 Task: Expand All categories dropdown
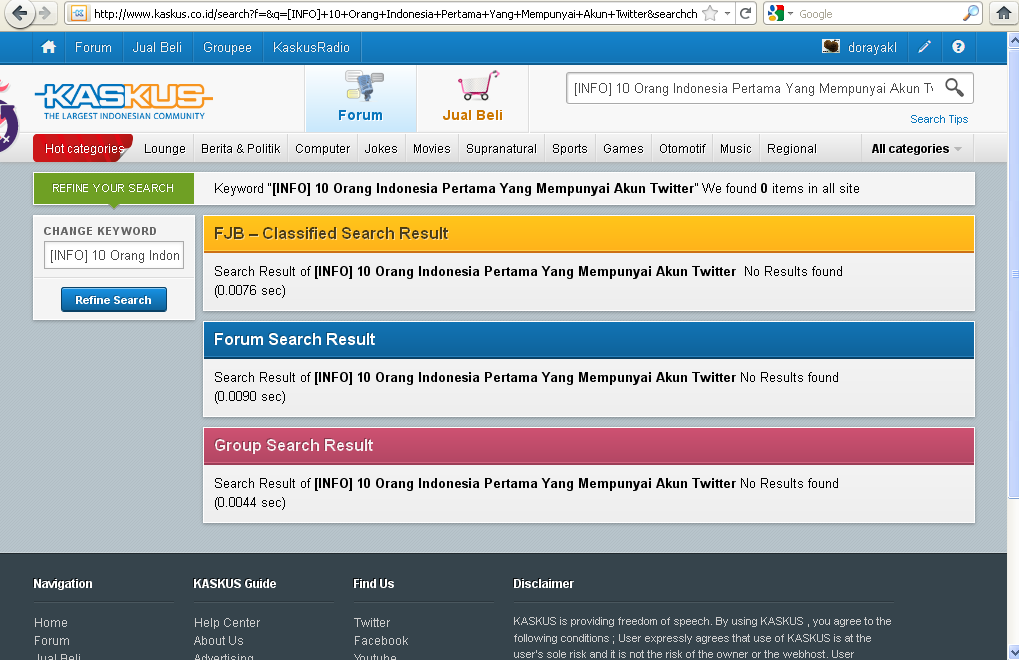(916, 149)
